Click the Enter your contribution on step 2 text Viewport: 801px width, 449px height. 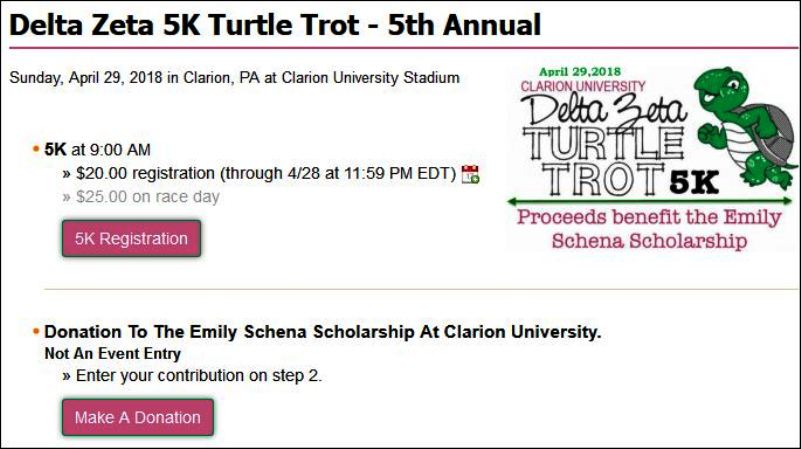click(x=192, y=376)
